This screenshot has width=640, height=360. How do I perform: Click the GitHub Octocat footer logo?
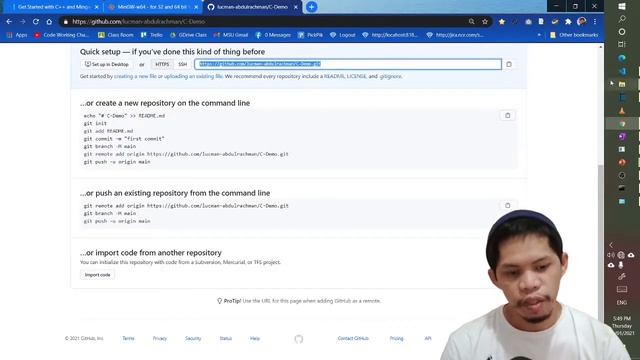point(299,339)
